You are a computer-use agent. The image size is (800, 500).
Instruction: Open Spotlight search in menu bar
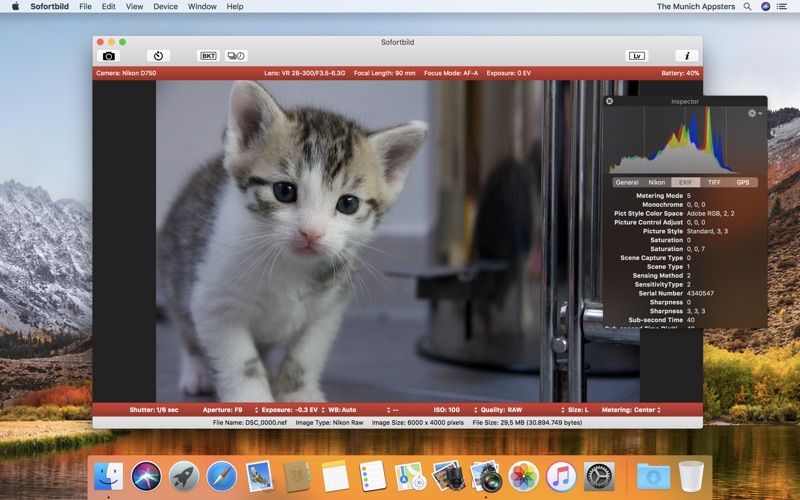pyautogui.click(x=747, y=7)
